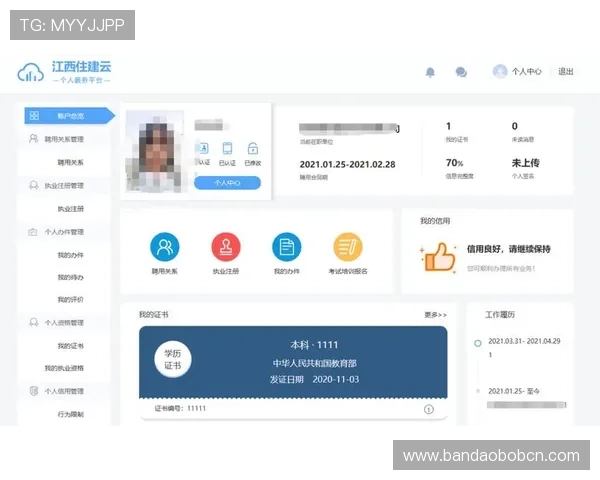Screen dimensions: 600x480
Task: Select timeline marker for 2021.03.31-2021.04.29
Action: tap(478, 343)
